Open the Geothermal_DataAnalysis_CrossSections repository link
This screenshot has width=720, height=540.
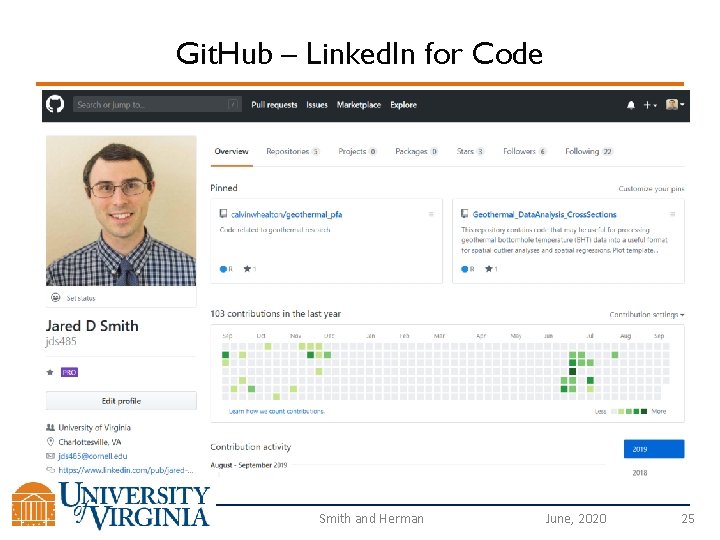(545, 214)
